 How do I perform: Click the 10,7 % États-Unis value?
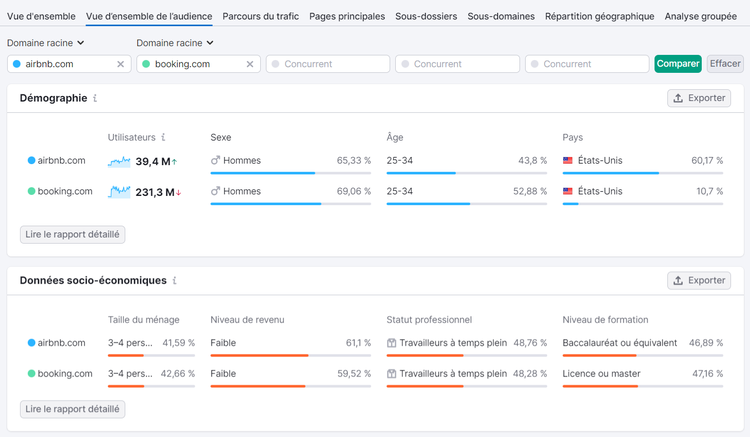(x=710, y=191)
